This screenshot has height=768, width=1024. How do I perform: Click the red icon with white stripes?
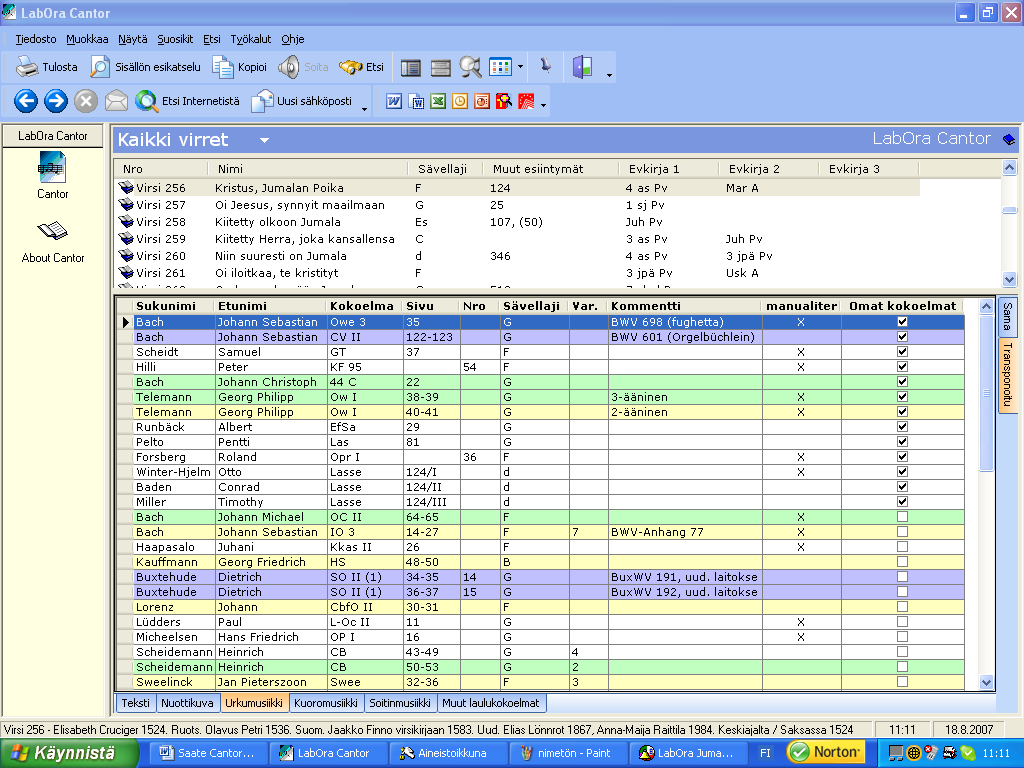click(x=526, y=101)
